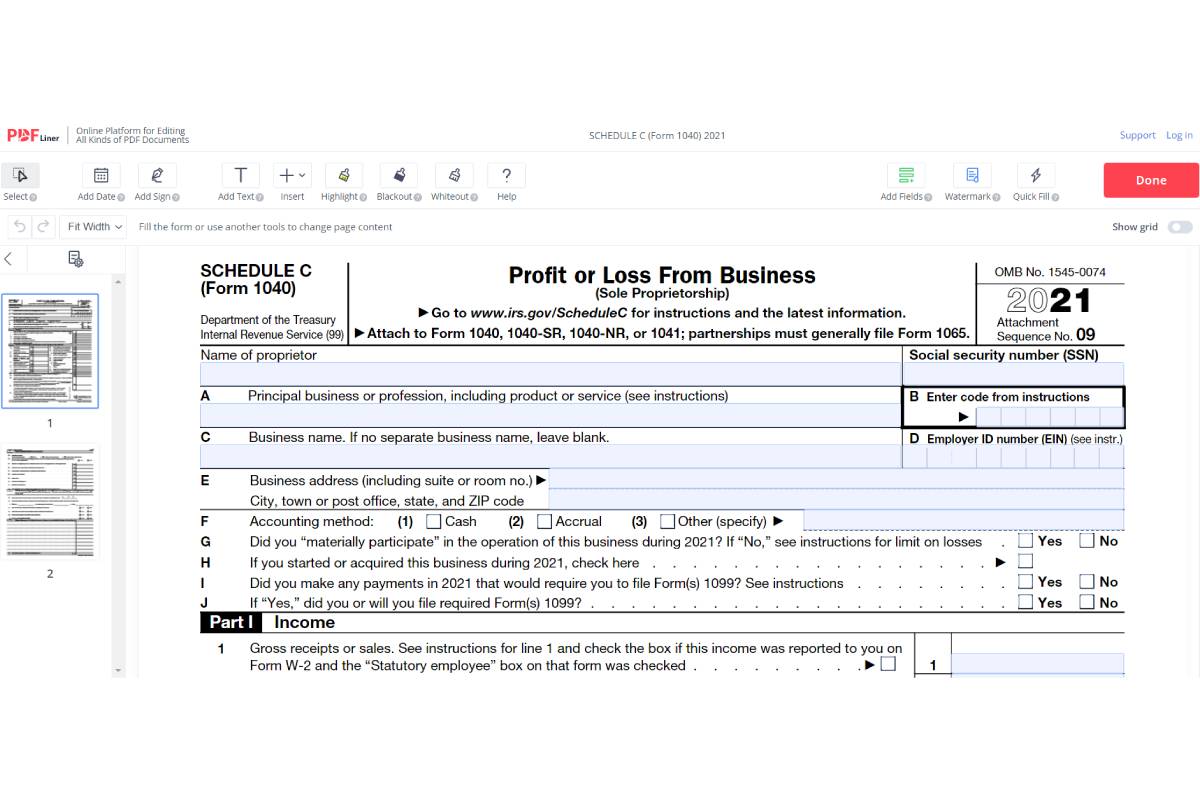Select the Blackout tool
Viewport: 1200px width, 800px height.
[x=399, y=176]
